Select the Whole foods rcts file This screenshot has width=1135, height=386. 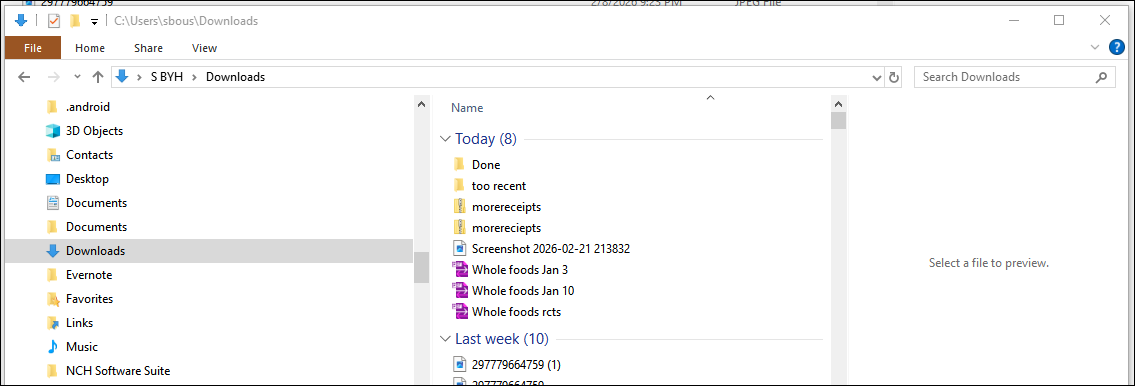[x=516, y=312]
